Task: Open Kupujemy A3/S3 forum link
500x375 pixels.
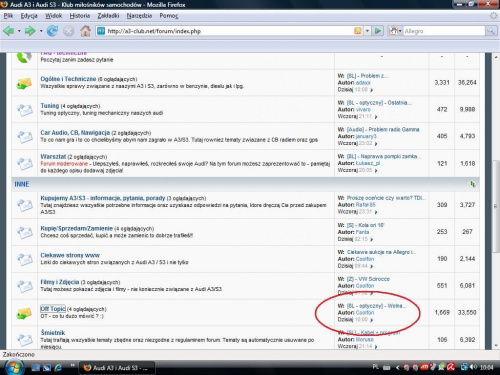Action: [103, 198]
